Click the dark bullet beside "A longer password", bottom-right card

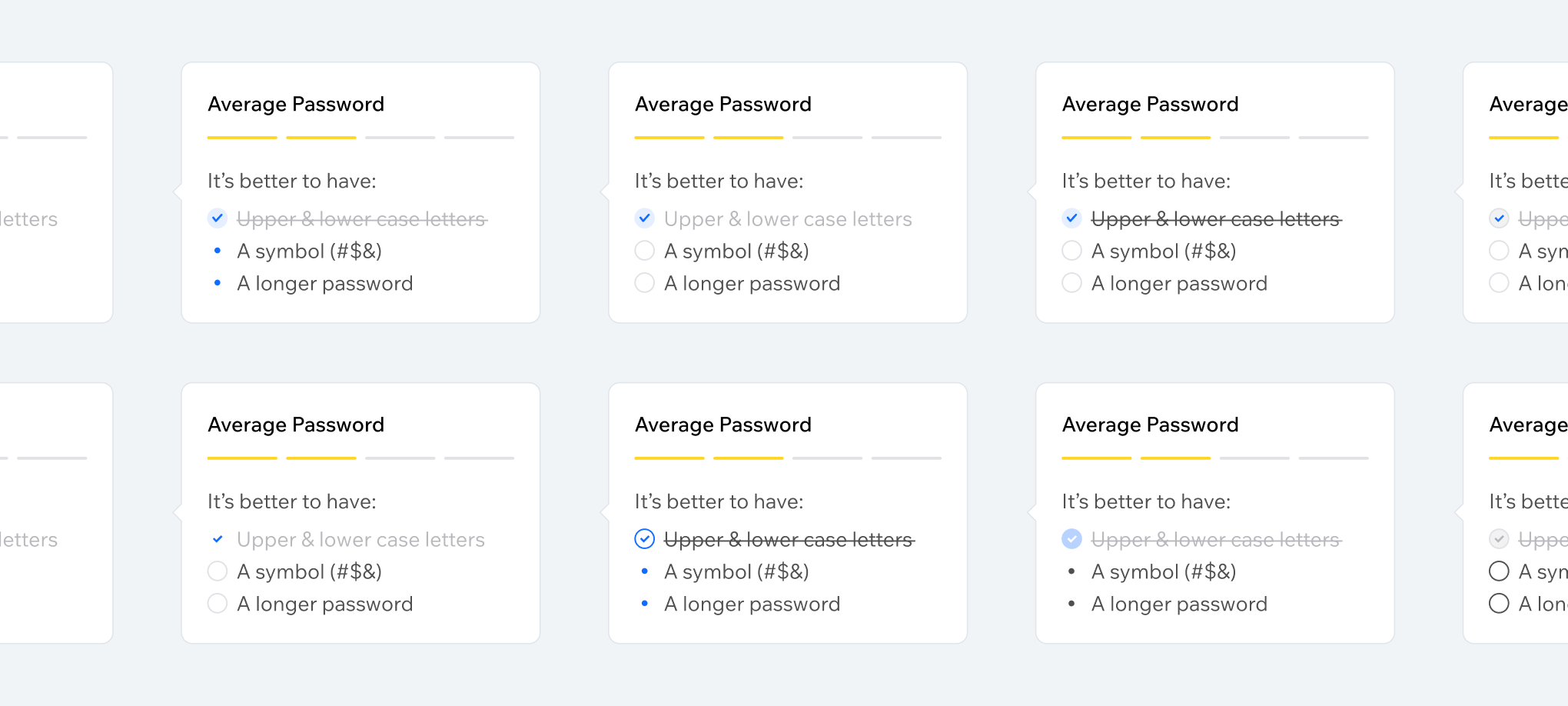point(1071,604)
